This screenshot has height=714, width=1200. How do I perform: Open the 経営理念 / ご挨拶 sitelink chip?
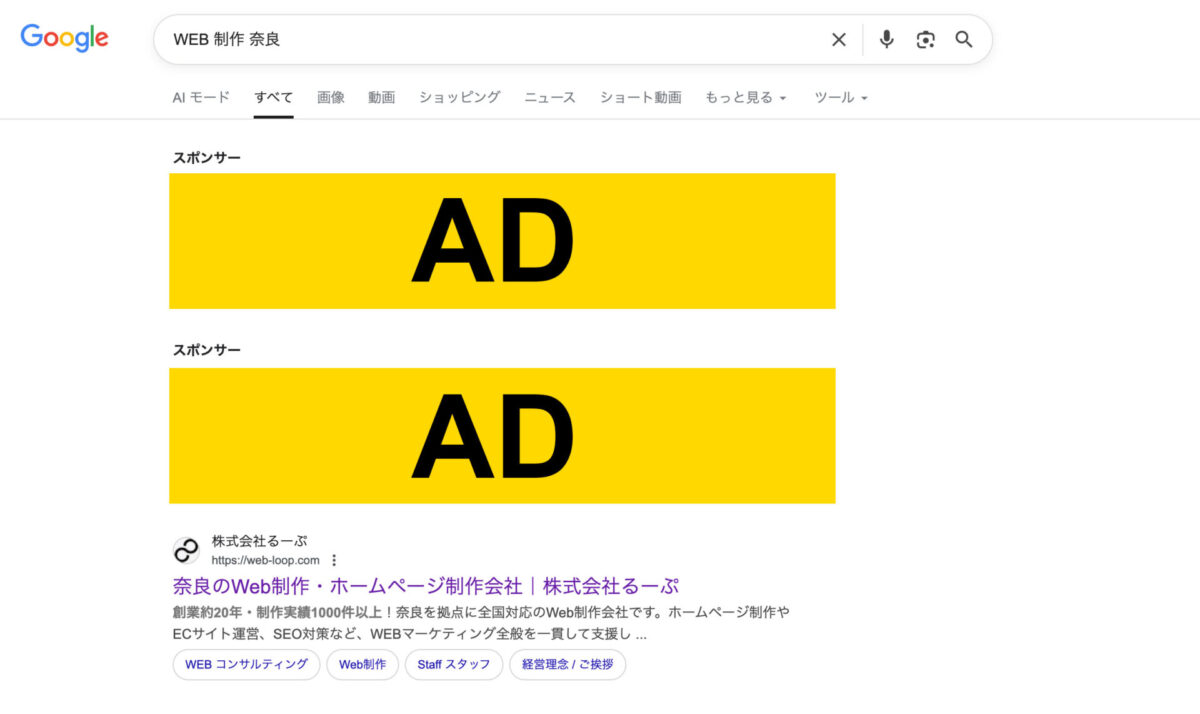pyautogui.click(x=567, y=664)
